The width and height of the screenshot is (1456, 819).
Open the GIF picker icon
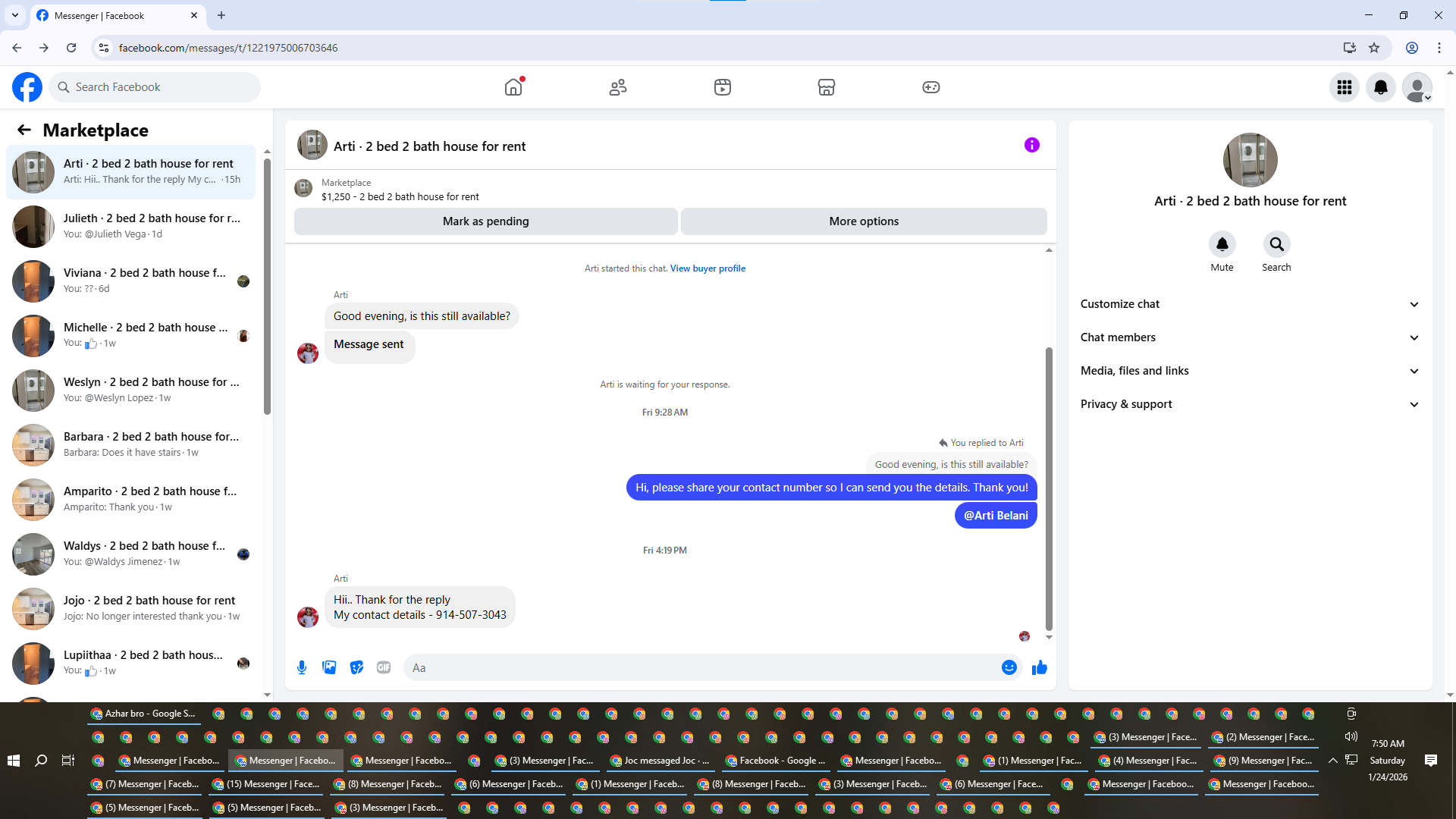coord(384,667)
